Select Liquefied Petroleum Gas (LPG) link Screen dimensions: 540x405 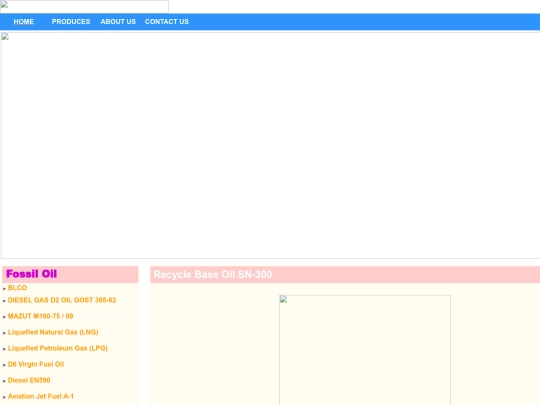click(58, 348)
